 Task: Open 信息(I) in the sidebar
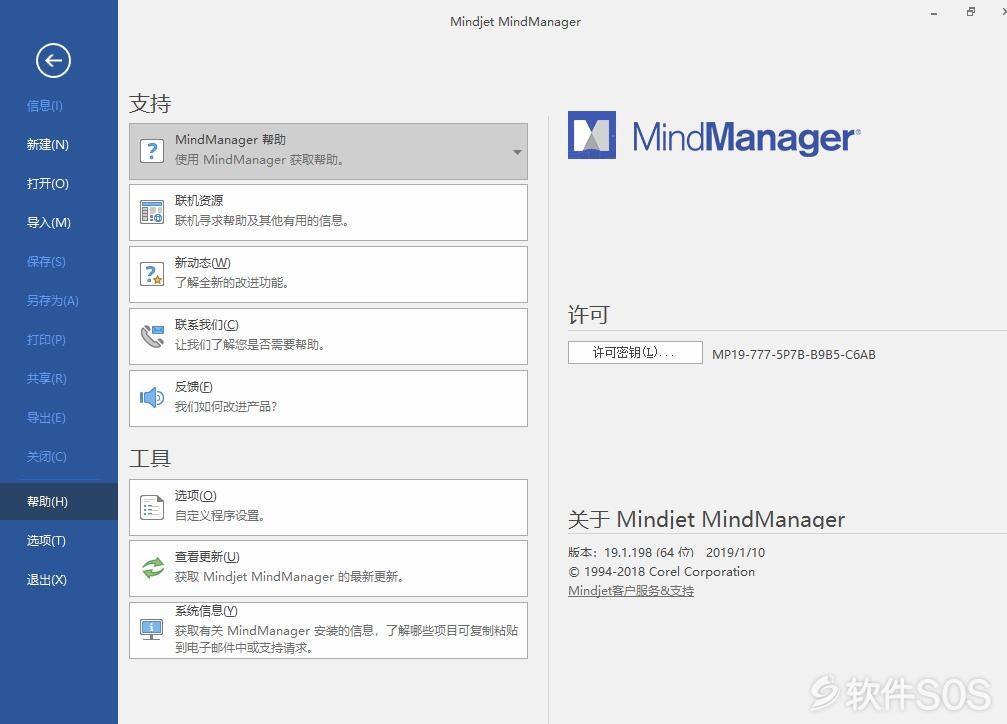click(45, 105)
